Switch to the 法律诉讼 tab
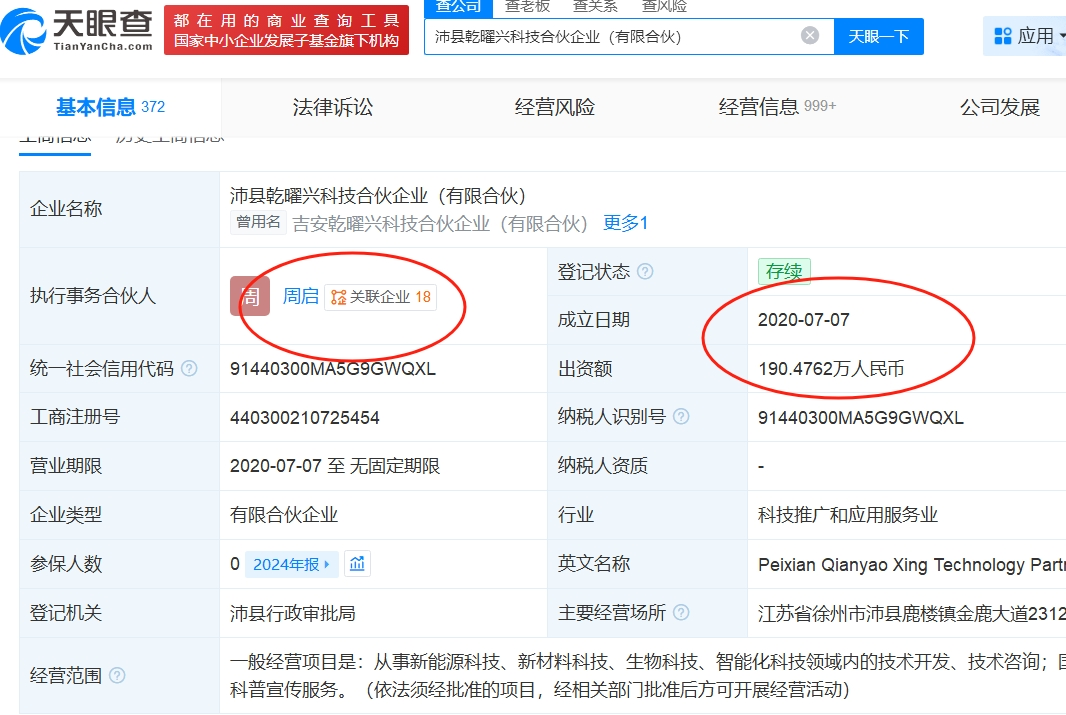This screenshot has width=1066, height=715. tap(332, 107)
